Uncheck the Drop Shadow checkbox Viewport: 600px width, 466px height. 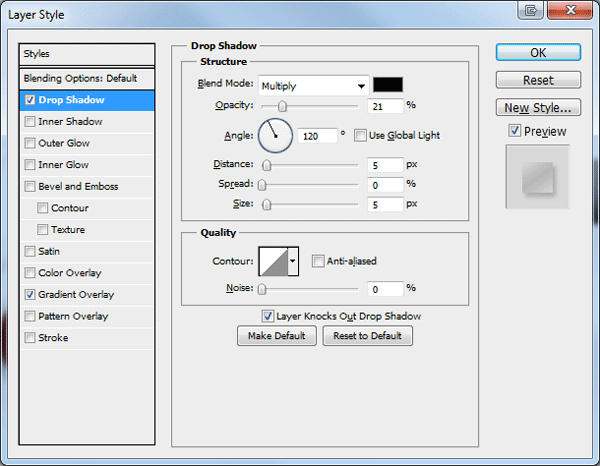(x=30, y=100)
